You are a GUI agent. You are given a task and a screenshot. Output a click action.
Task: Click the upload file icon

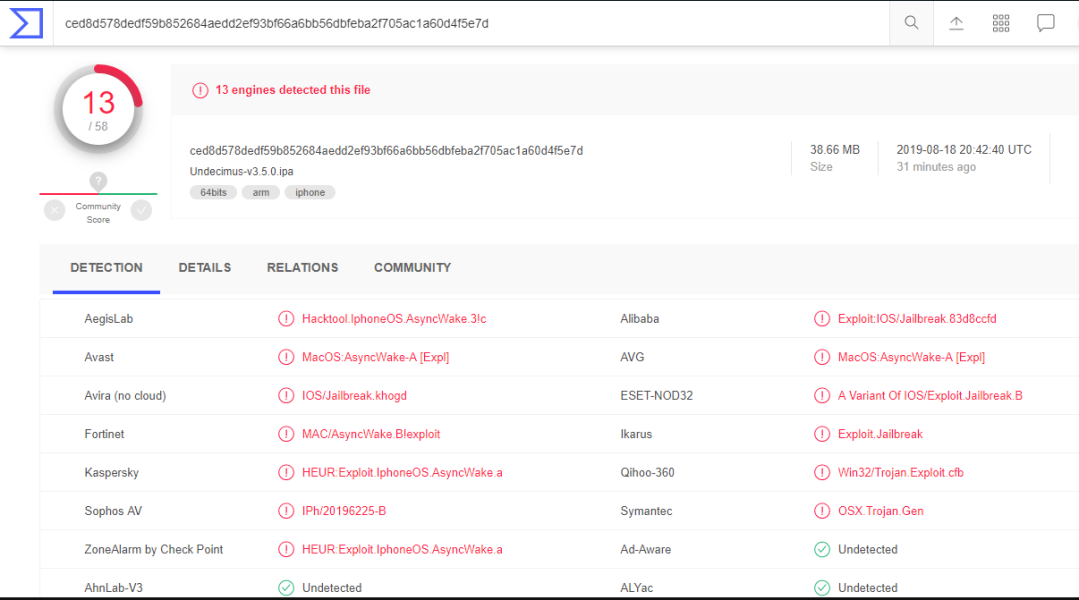956,23
